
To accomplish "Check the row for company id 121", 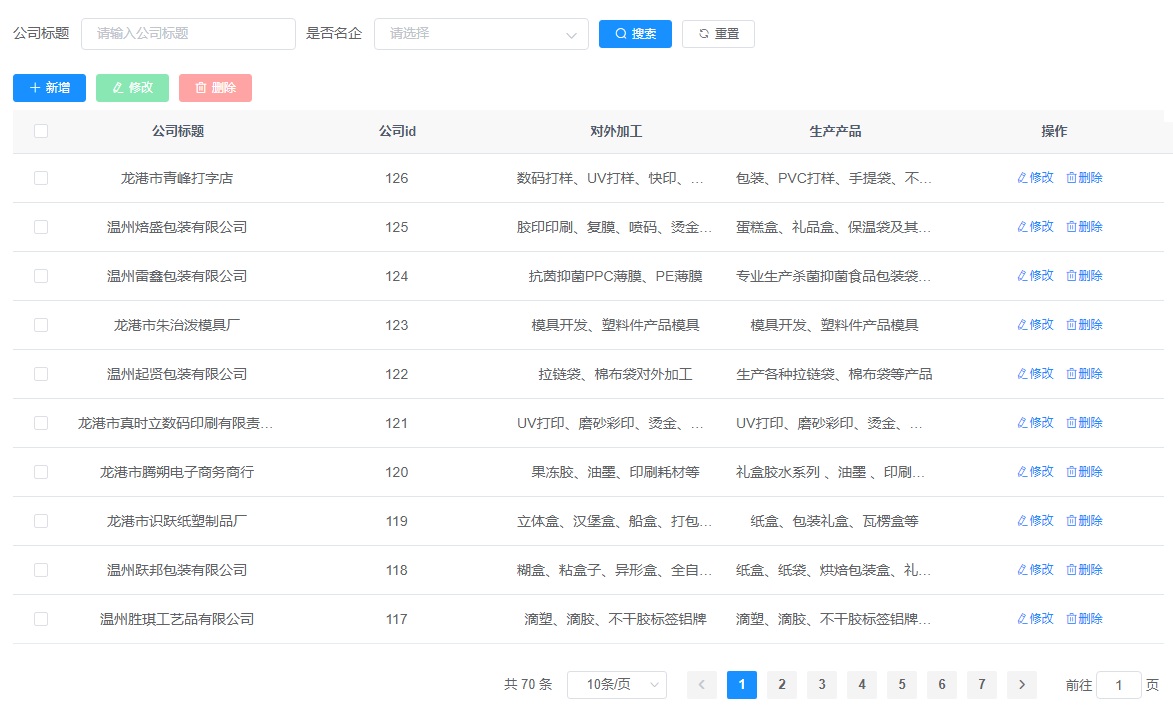I will coord(41,423).
